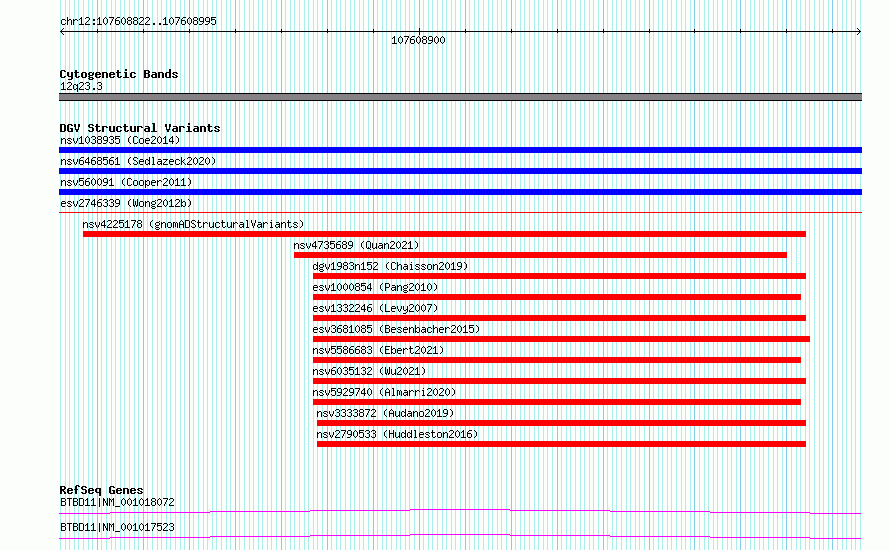Click the red bar under nsv5586683
890x550 pixels.
pyautogui.click(x=557, y=360)
